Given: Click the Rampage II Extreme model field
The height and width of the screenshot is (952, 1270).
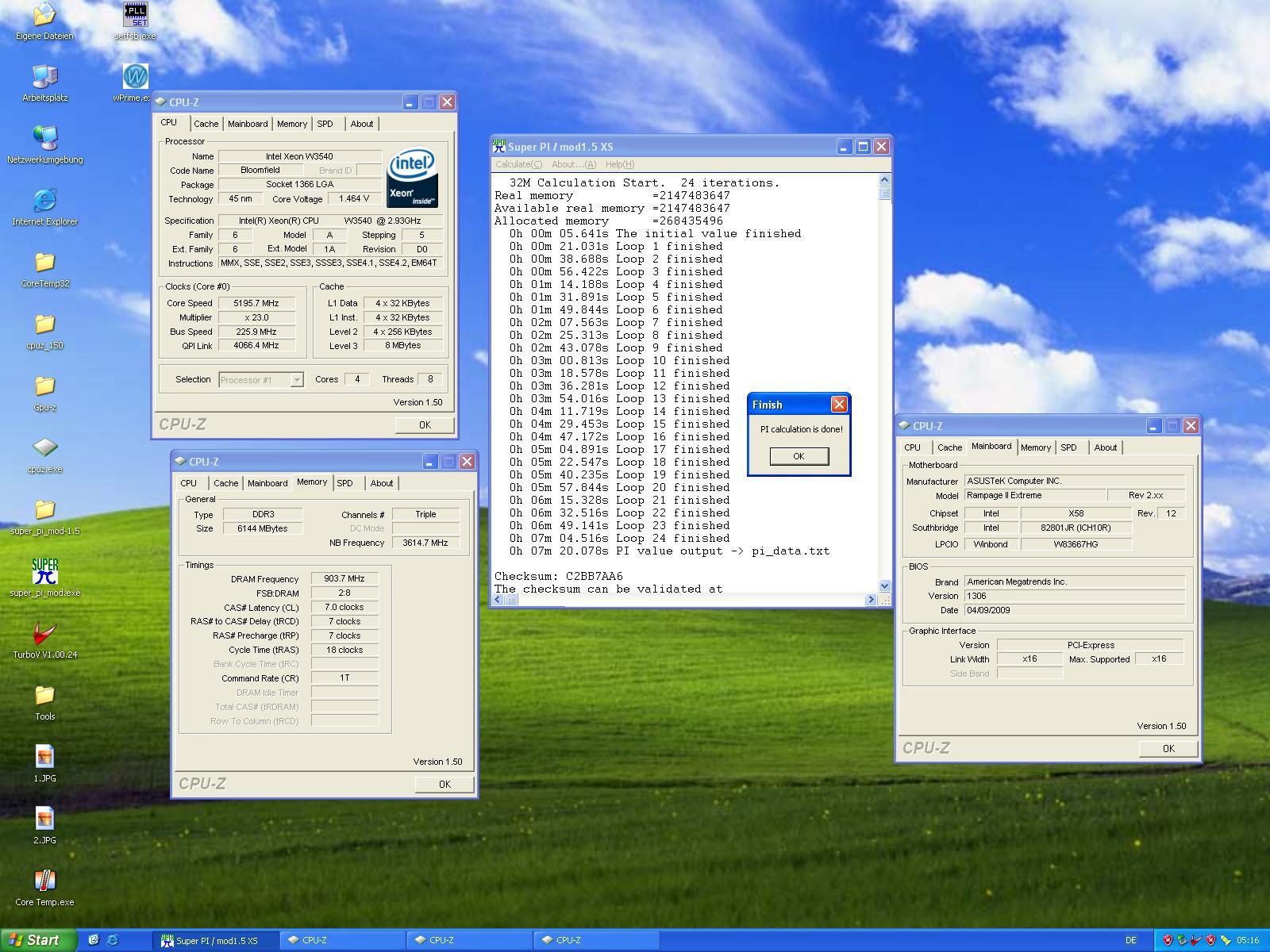Looking at the screenshot, I should [x=1035, y=495].
